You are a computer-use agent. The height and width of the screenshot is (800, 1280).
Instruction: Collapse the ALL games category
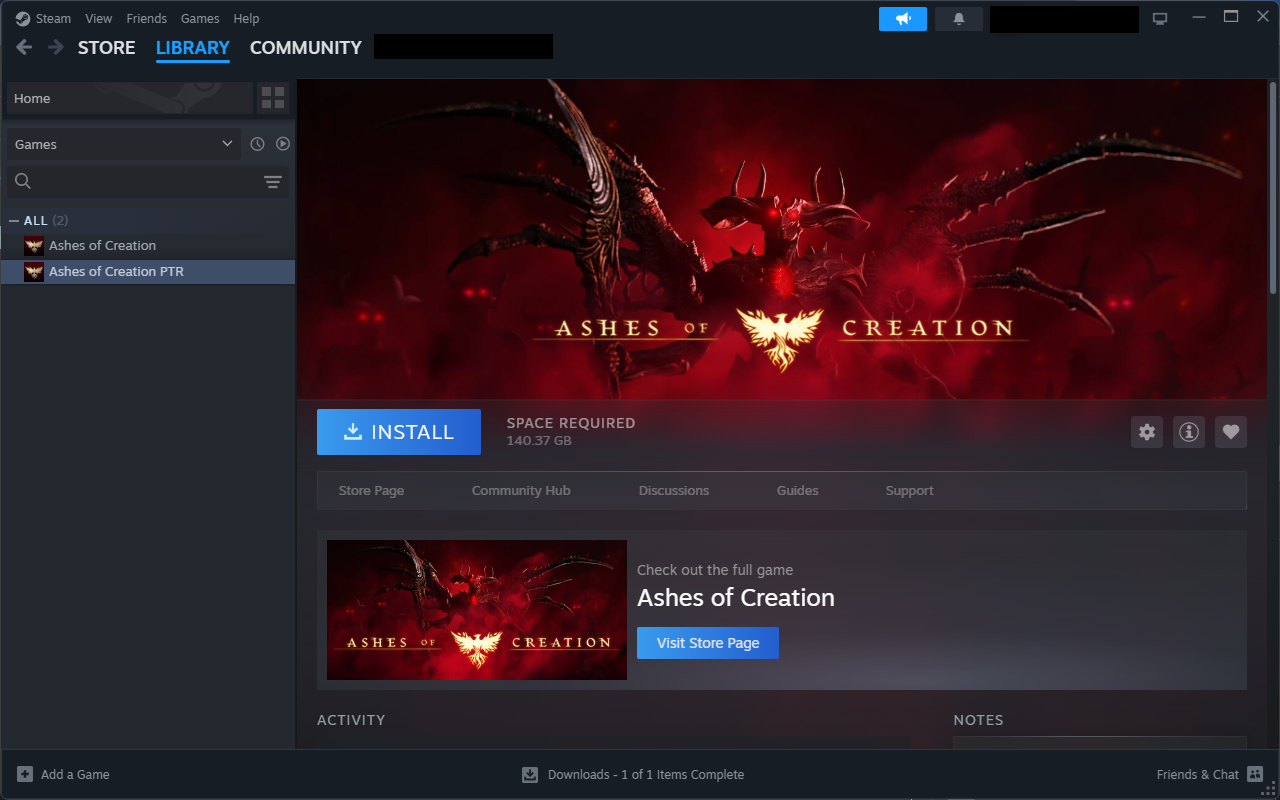[x=14, y=221]
